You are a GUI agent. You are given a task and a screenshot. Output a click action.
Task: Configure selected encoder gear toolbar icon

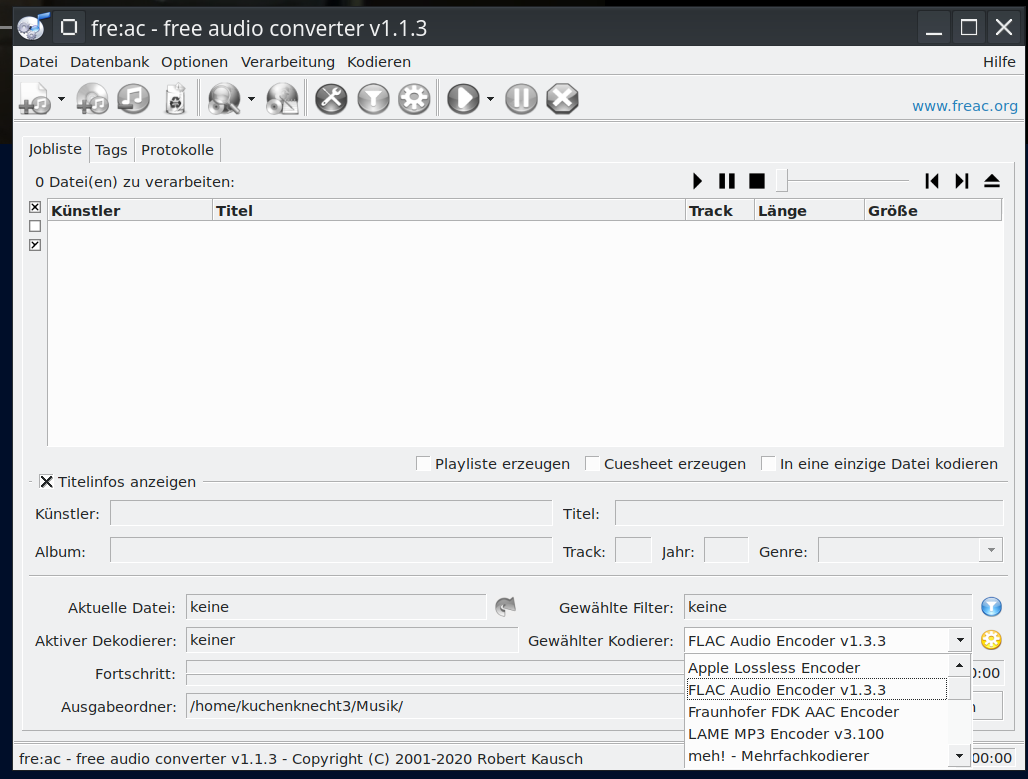(414, 99)
